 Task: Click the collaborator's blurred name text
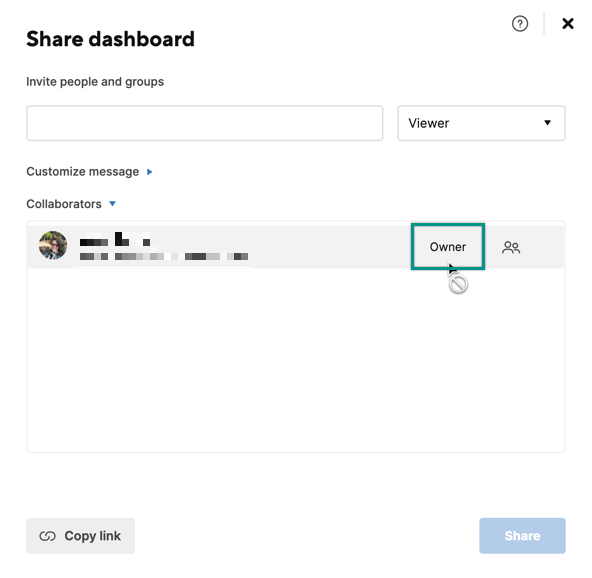pyautogui.click(x=115, y=239)
